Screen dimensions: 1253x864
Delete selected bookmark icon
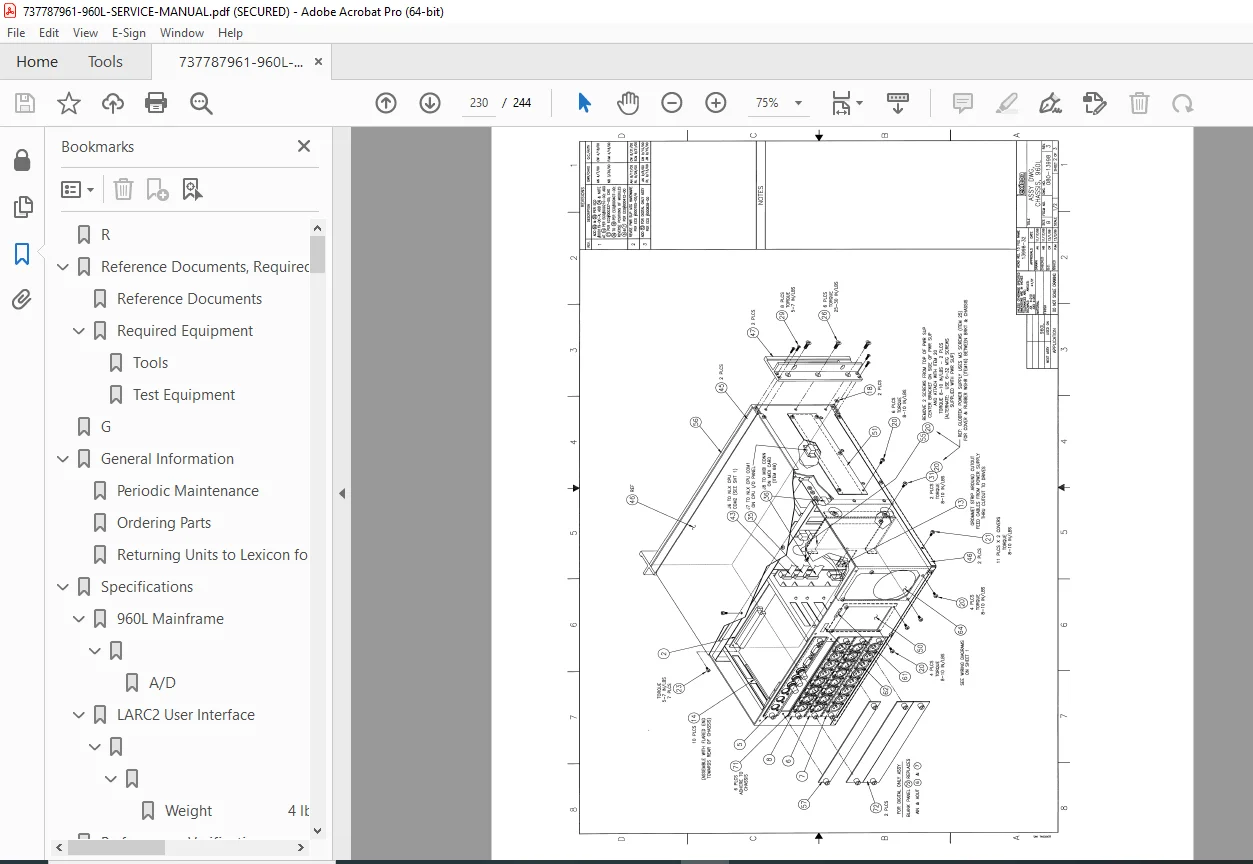tap(123, 189)
